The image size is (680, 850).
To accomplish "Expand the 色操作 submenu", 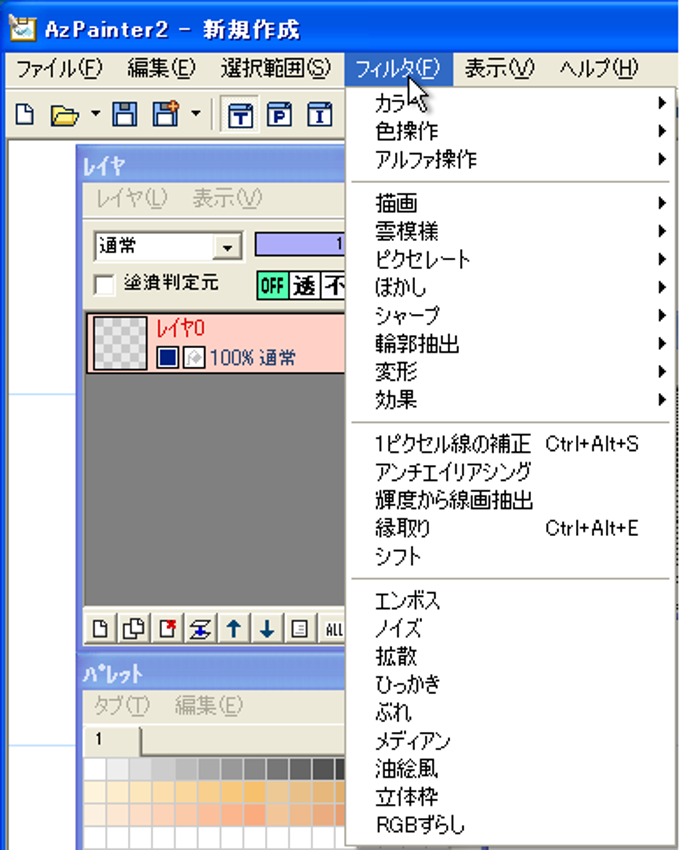I will (510, 131).
